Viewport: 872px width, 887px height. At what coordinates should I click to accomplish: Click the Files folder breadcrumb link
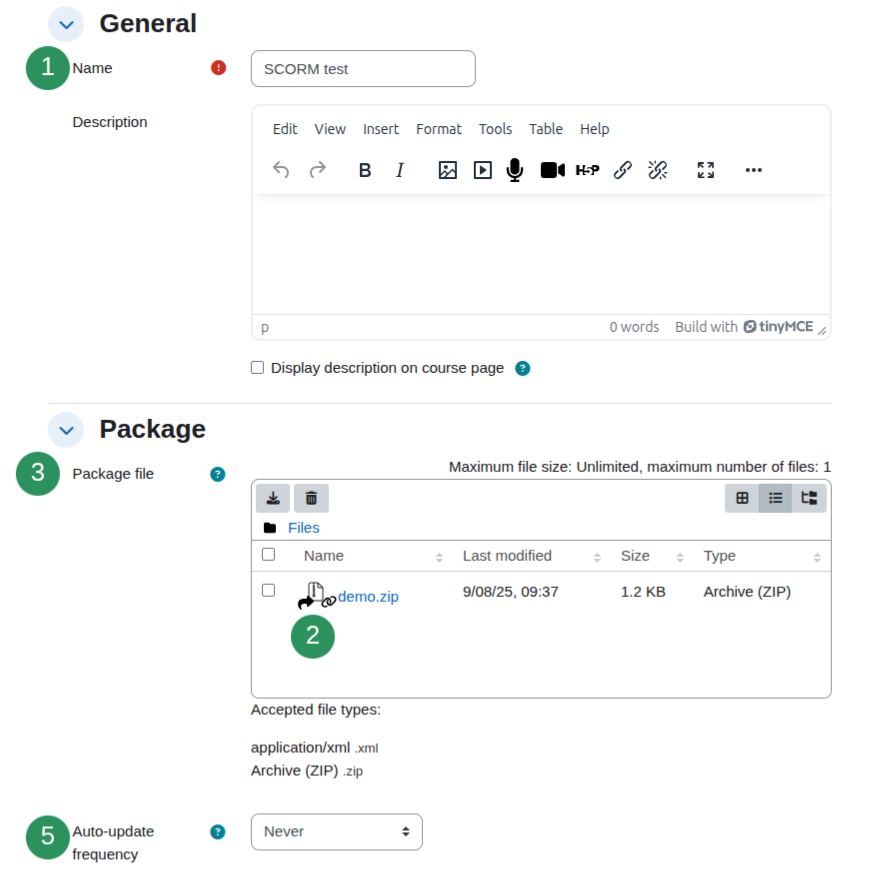tap(303, 528)
